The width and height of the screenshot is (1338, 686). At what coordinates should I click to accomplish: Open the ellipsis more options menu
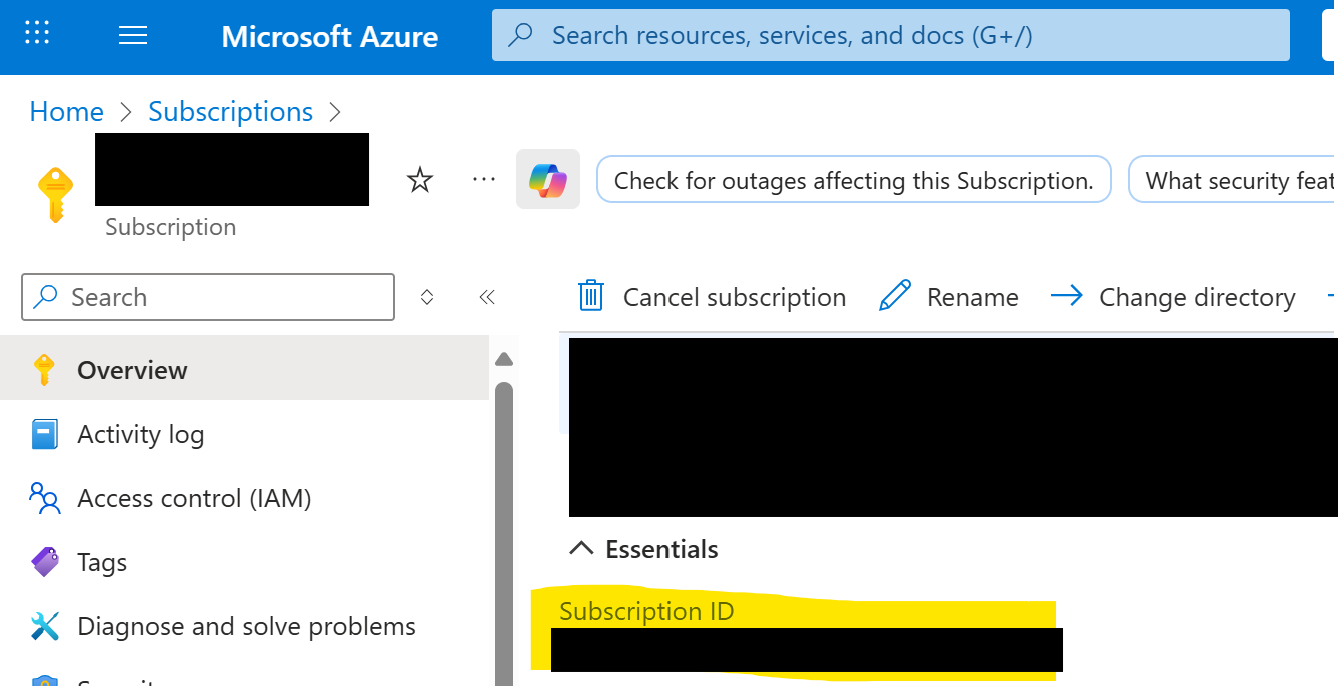pos(483,179)
